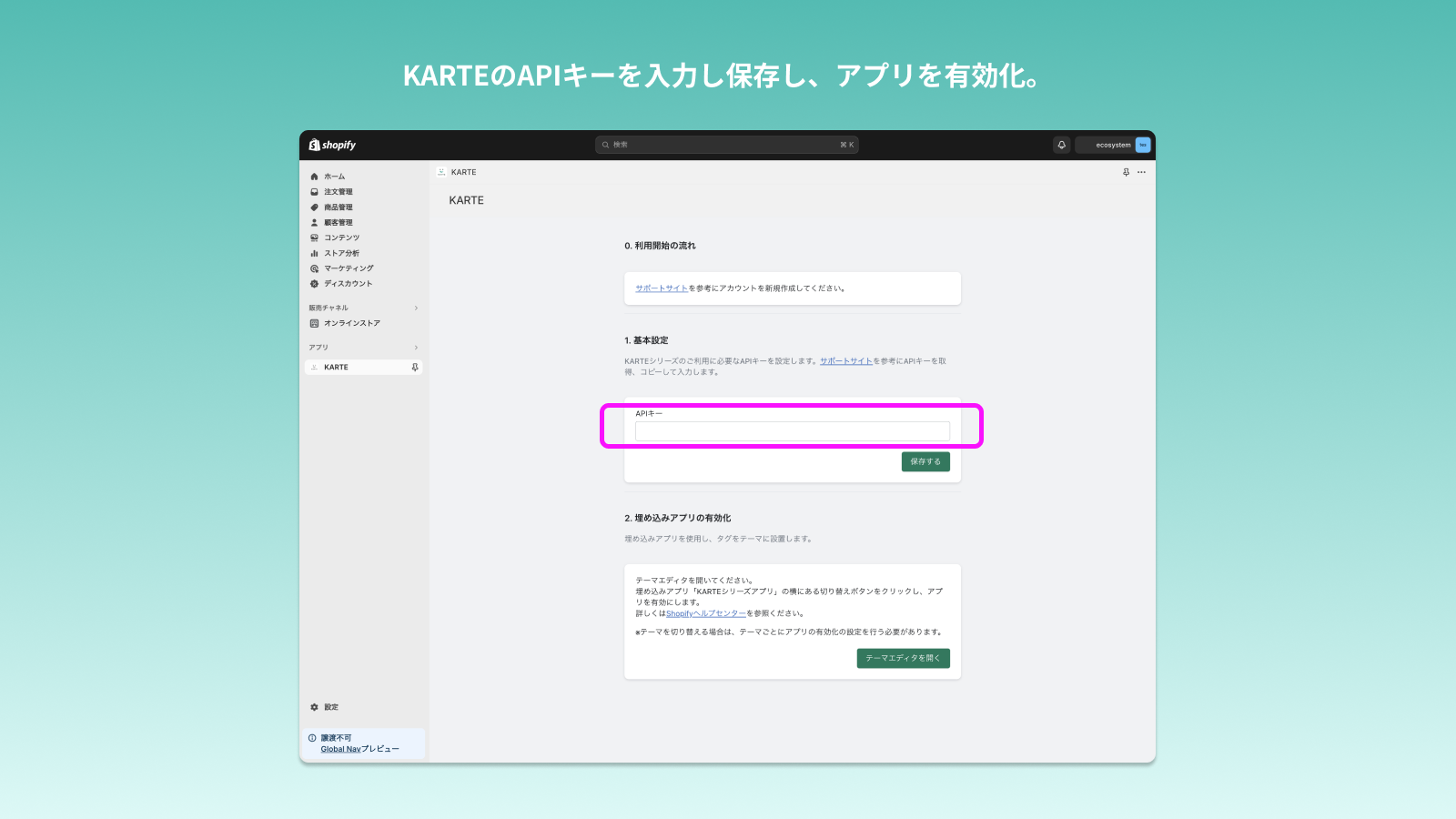Click inside the APIキー input field
The width and height of the screenshot is (1456, 819).
tap(792, 431)
